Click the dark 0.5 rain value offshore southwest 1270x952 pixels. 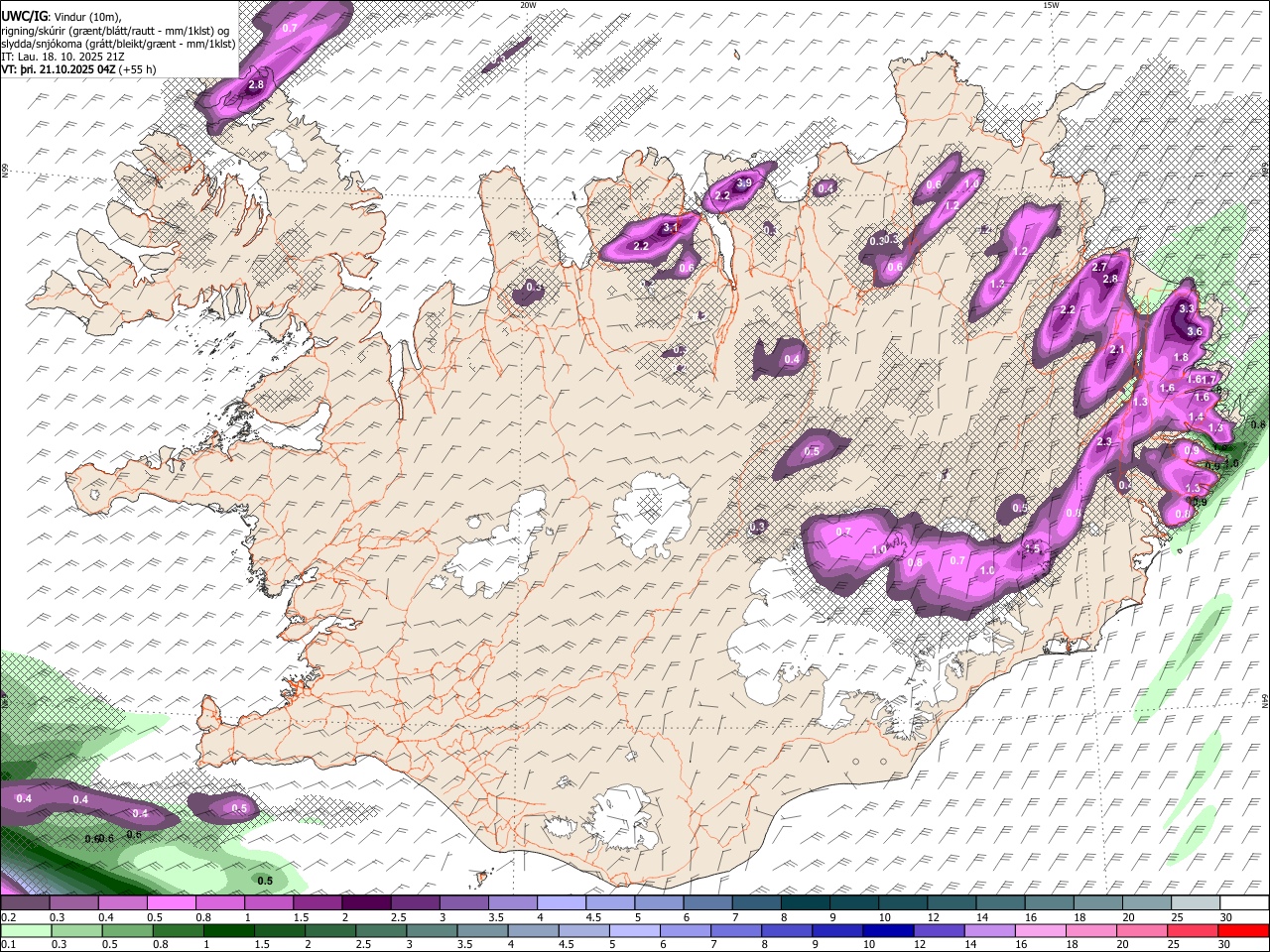point(265,881)
